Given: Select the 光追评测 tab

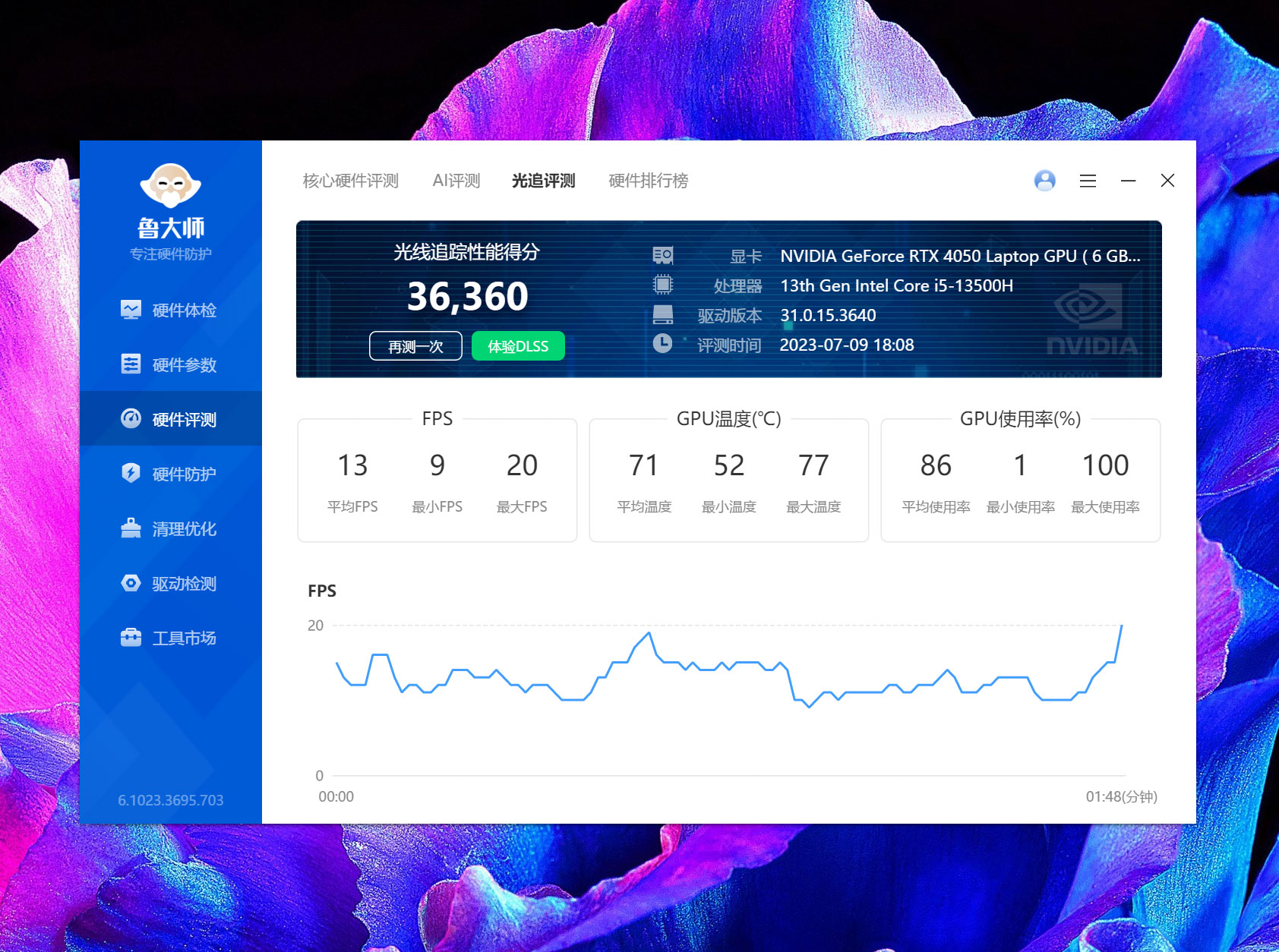Looking at the screenshot, I should [543, 181].
